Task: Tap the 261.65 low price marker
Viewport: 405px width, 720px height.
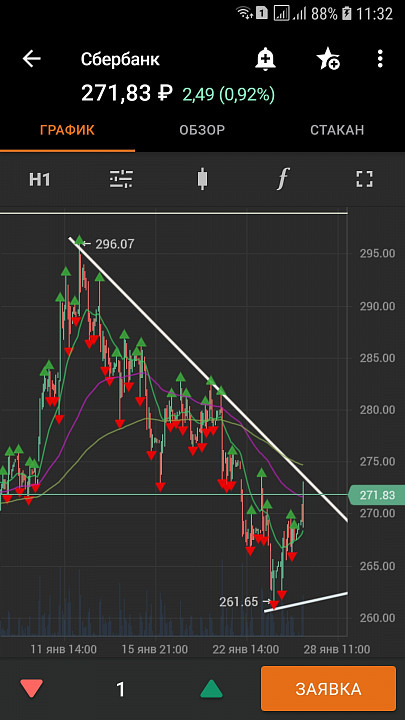Action: (238, 602)
